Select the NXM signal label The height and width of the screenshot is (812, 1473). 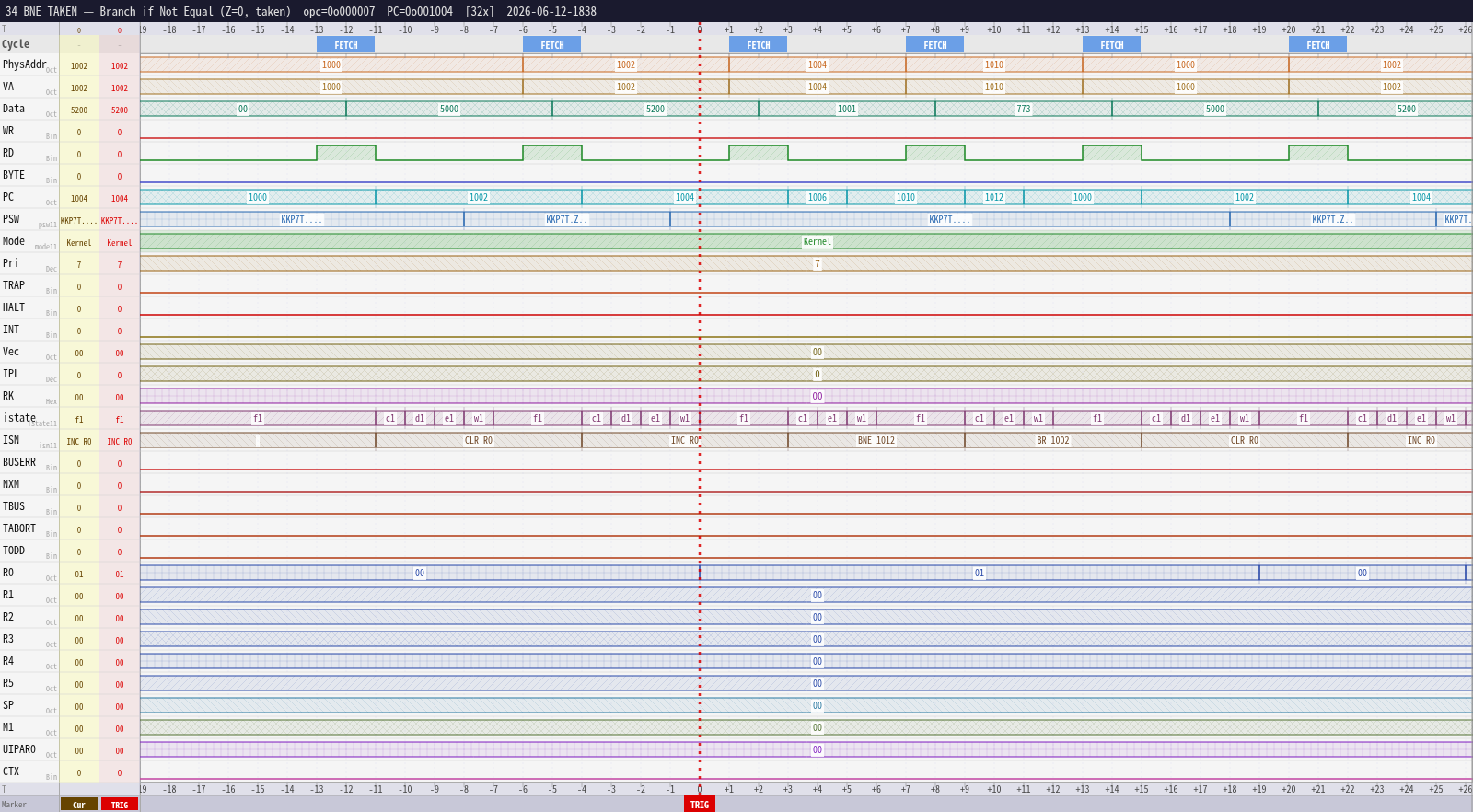click(11, 484)
